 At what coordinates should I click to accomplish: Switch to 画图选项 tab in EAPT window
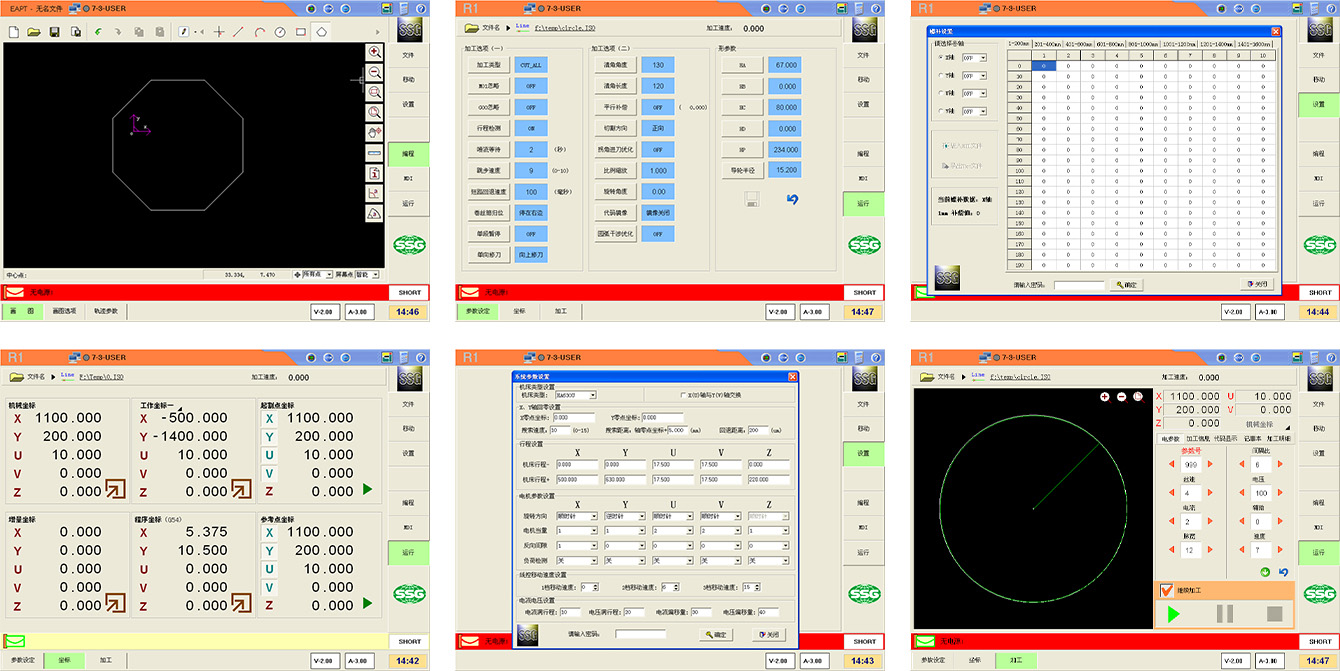(64, 311)
